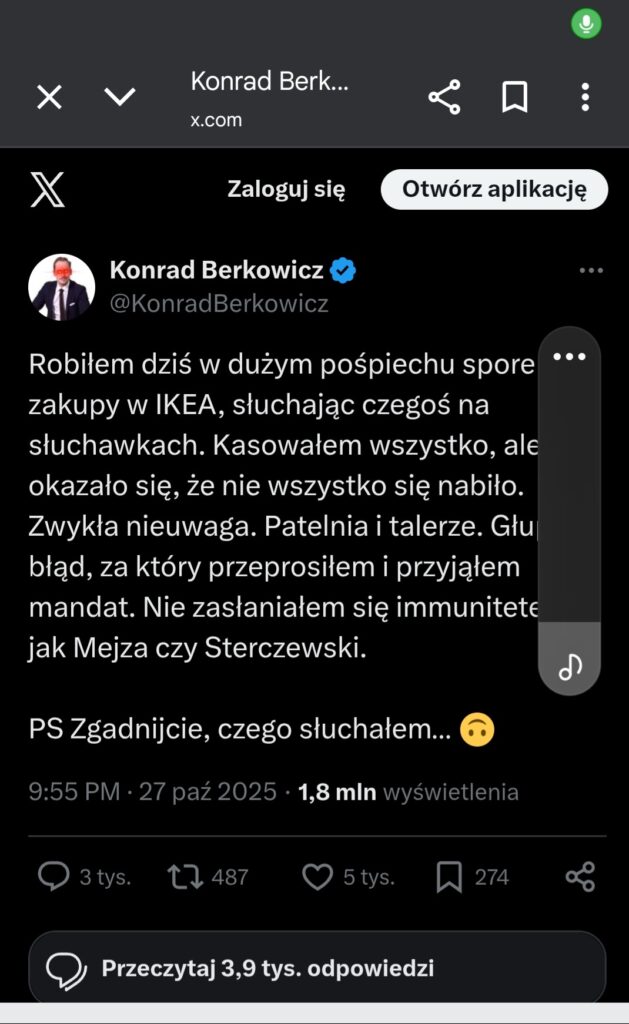Open the browser three-dot overflow menu
629x1024 pixels.
point(585,97)
